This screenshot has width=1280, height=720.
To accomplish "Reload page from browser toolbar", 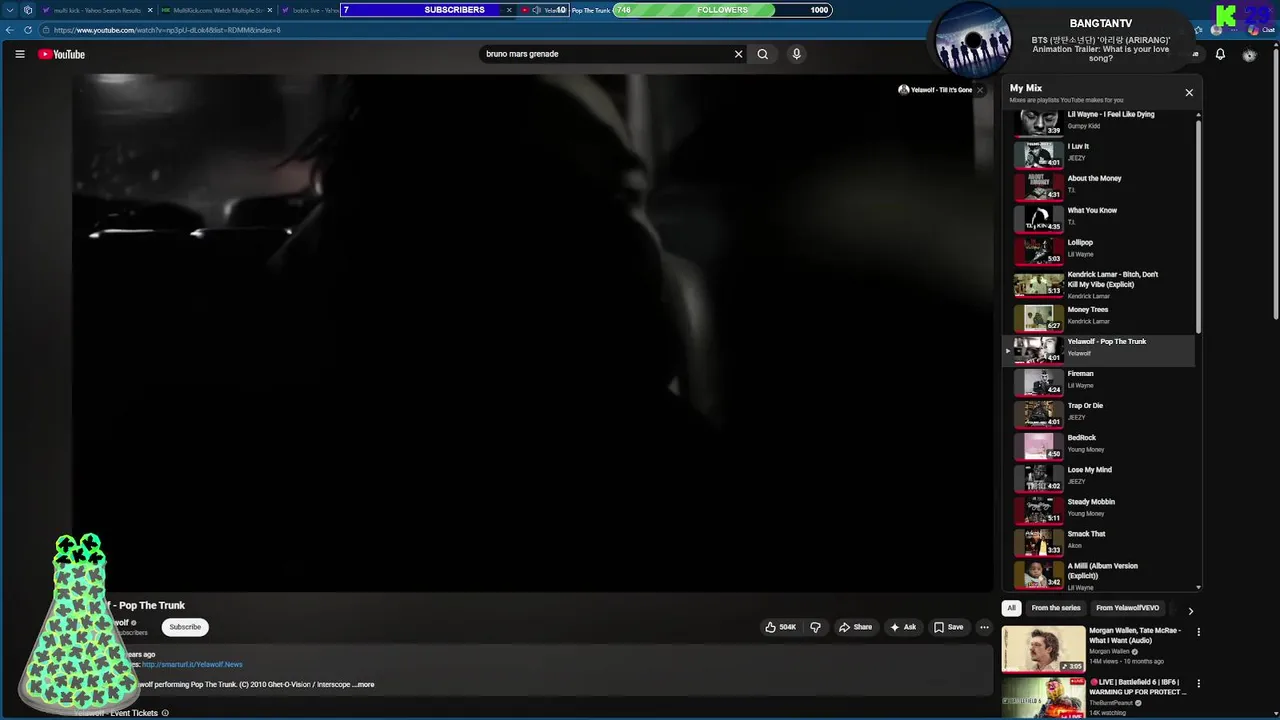I will pos(28,30).
